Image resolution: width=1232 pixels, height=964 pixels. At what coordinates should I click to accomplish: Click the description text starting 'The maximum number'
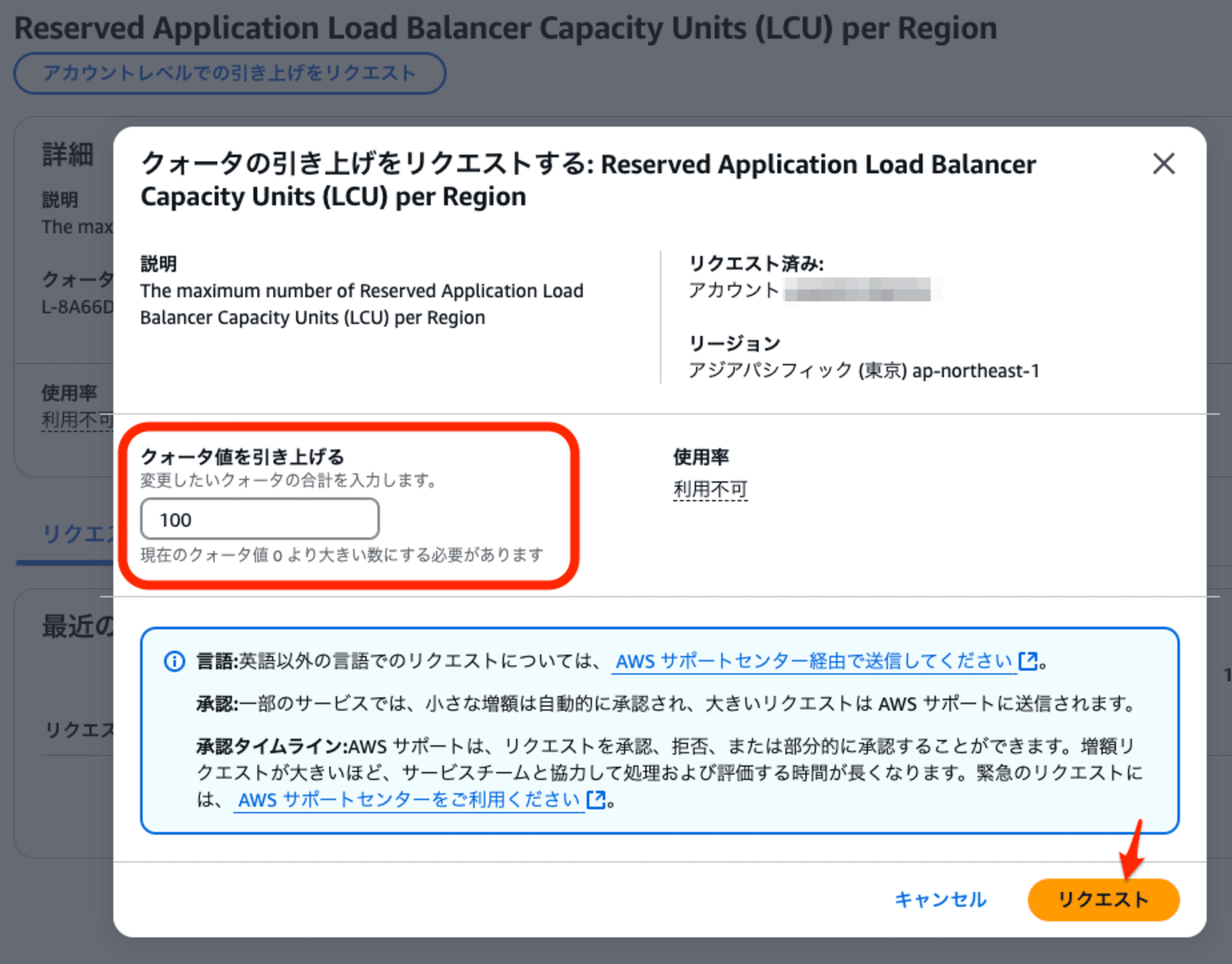coord(362,304)
